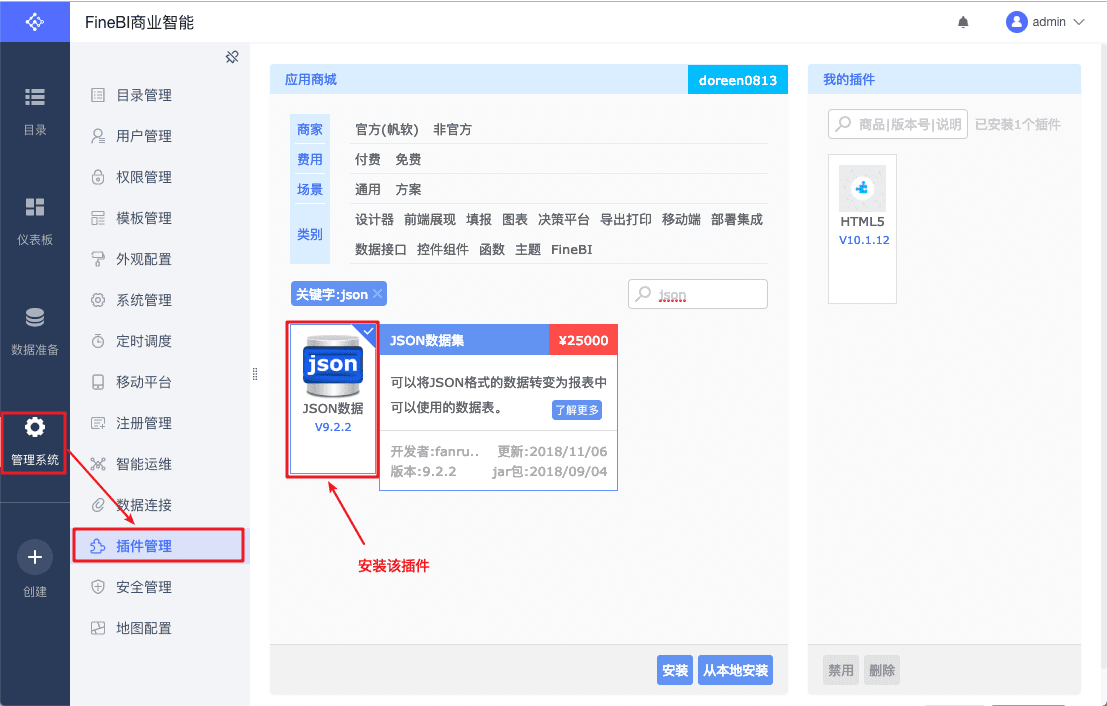Click the store search field containing json
This screenshot has width=1107, height=706.
pos(698,294)
